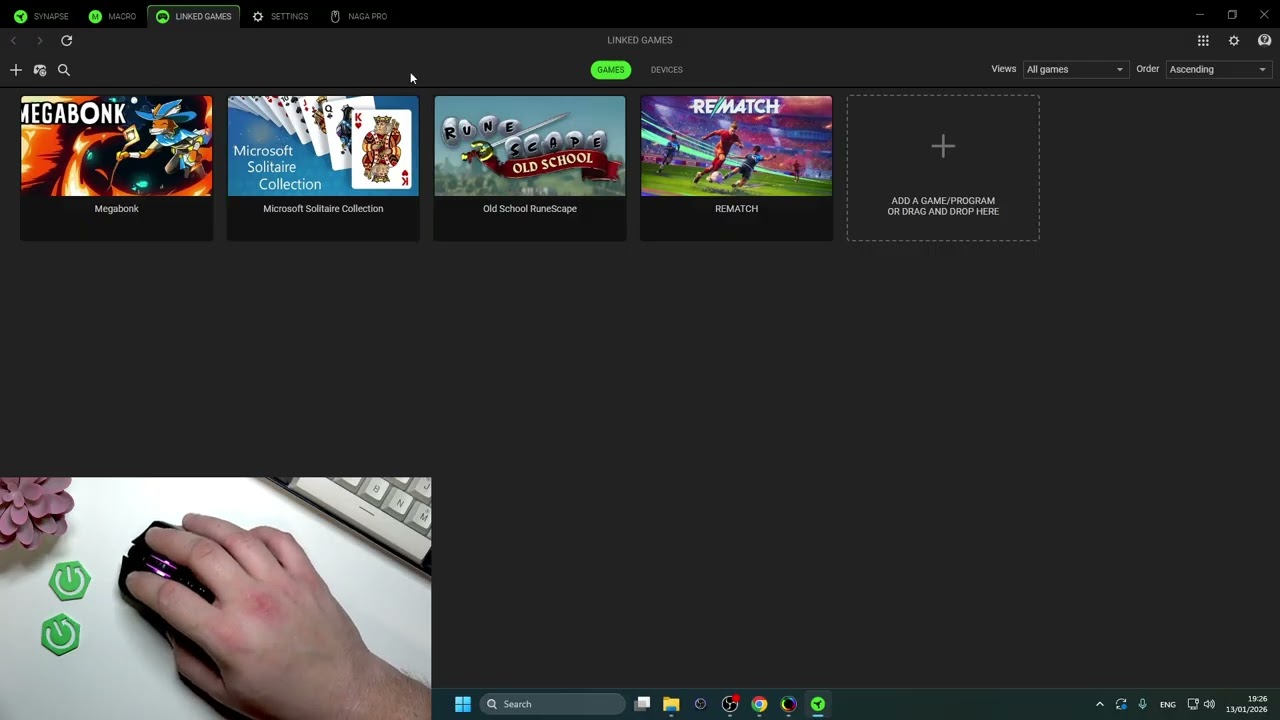Click the Megabonk title text
The height and width of the screenshot is (720, 1280).
[116, 209]
